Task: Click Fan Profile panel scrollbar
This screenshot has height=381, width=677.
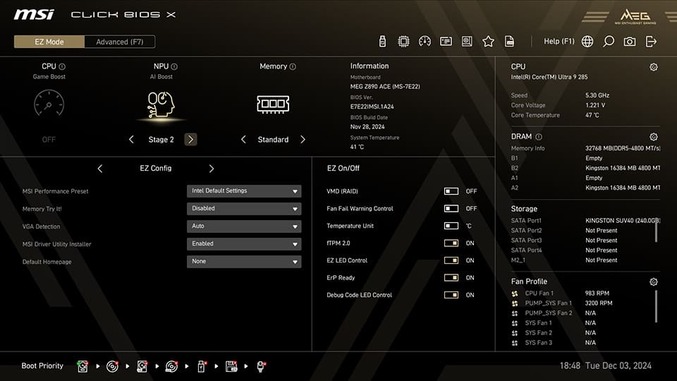Action: [656, 306]
